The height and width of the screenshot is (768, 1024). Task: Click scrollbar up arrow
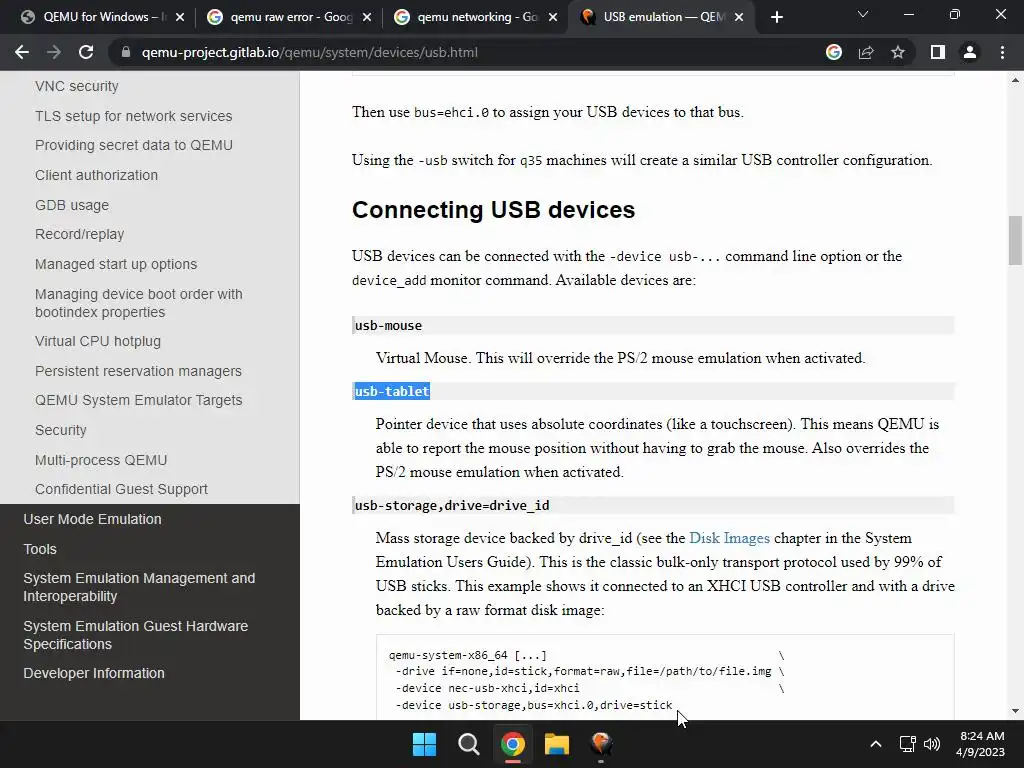coord(1015,80)
